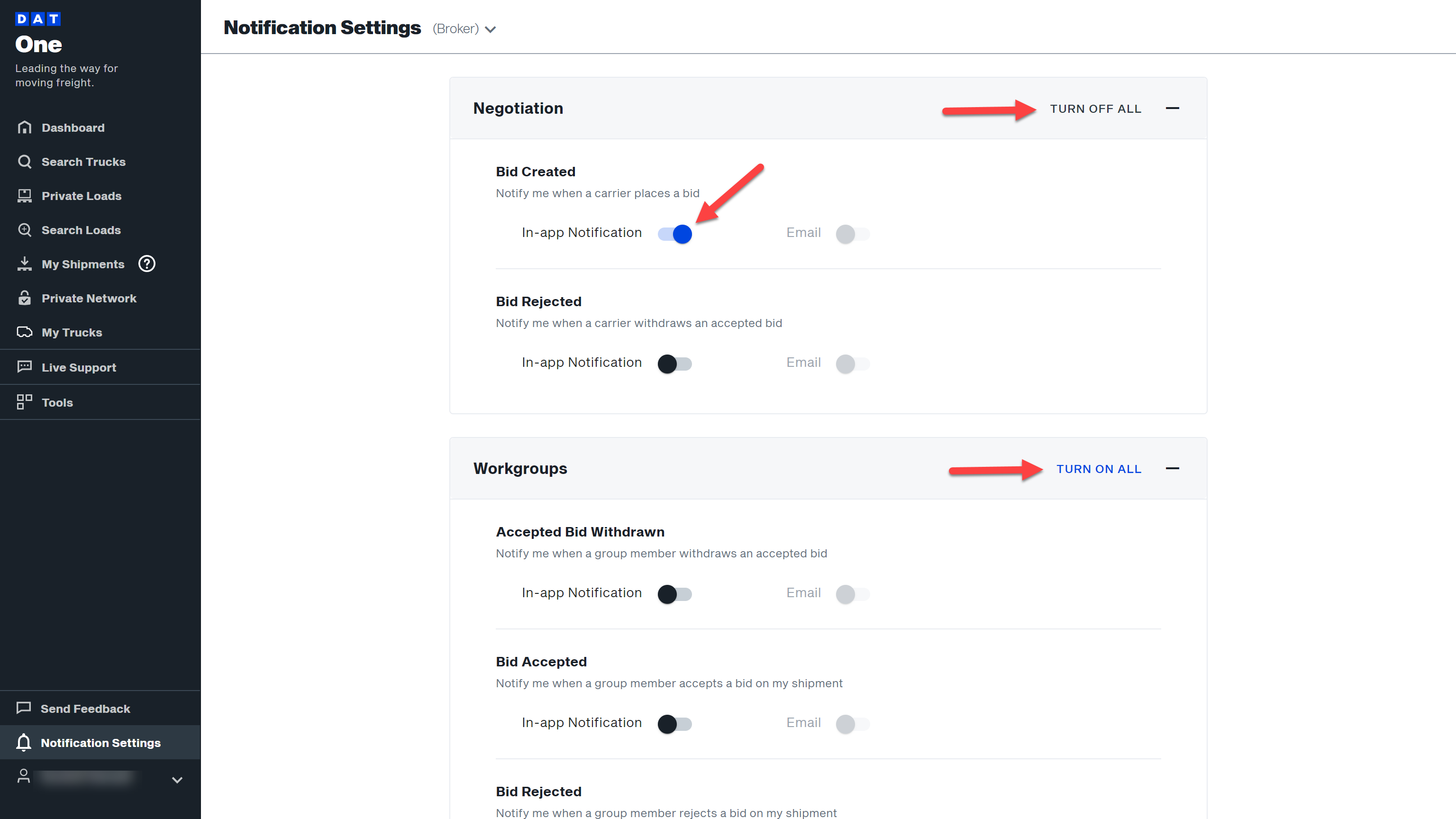Open Private Loads
This screenshot has height=819, width=1456.
(x=82, y=196)
